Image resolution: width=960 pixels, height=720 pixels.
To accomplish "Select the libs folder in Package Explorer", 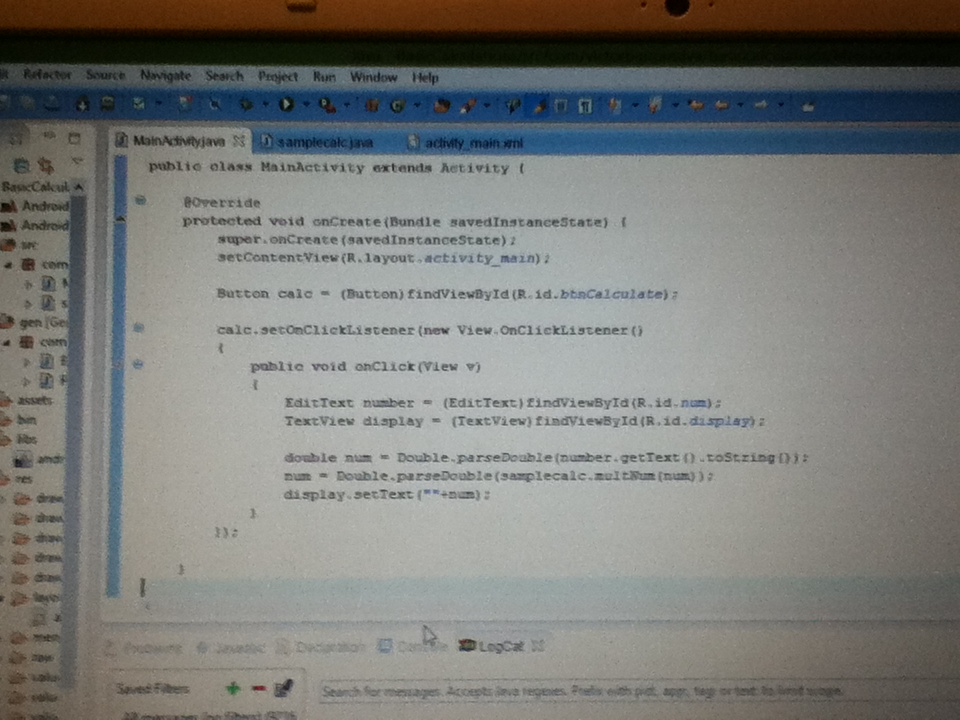I will click(x=20, y=439).
